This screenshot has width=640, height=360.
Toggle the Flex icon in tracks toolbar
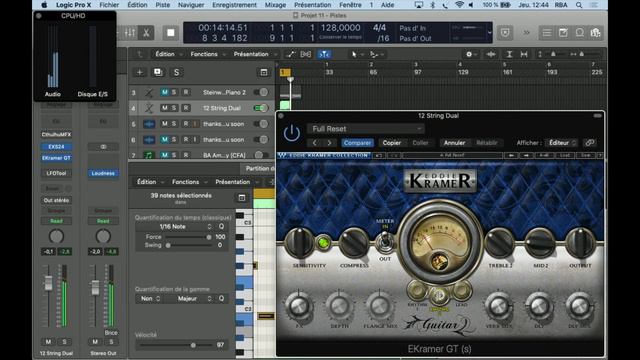pyautogui.click(x=306, y=54)
